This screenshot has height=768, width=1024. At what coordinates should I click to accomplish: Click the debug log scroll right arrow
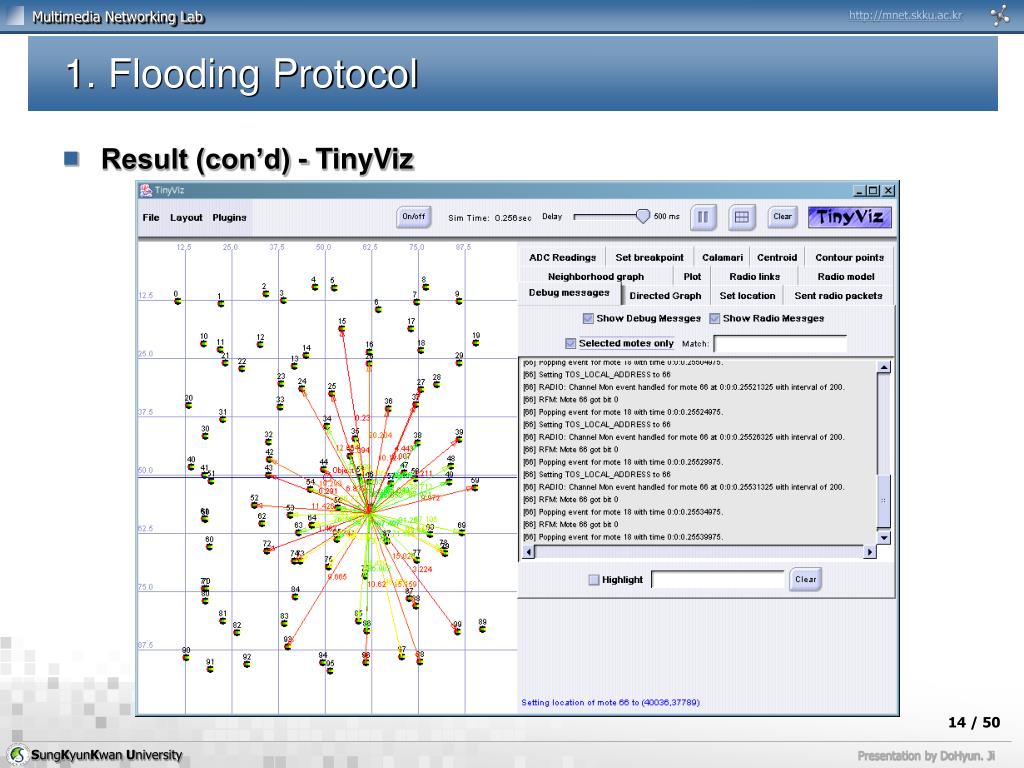(869, 552)
